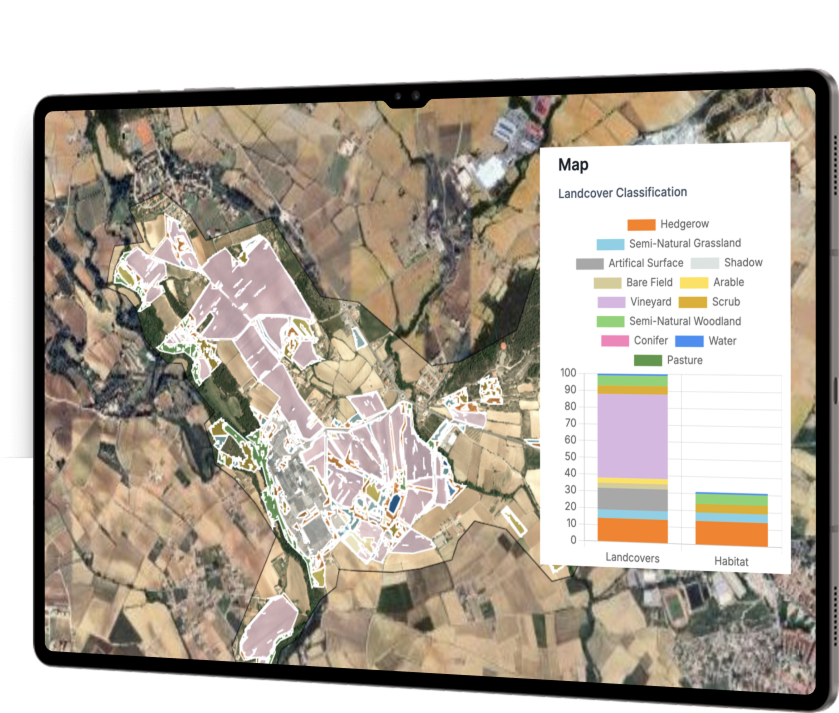Screen dimensions: 839x713
Task: Click the Shadow legend swatch
Action: [x=705, y=263]
